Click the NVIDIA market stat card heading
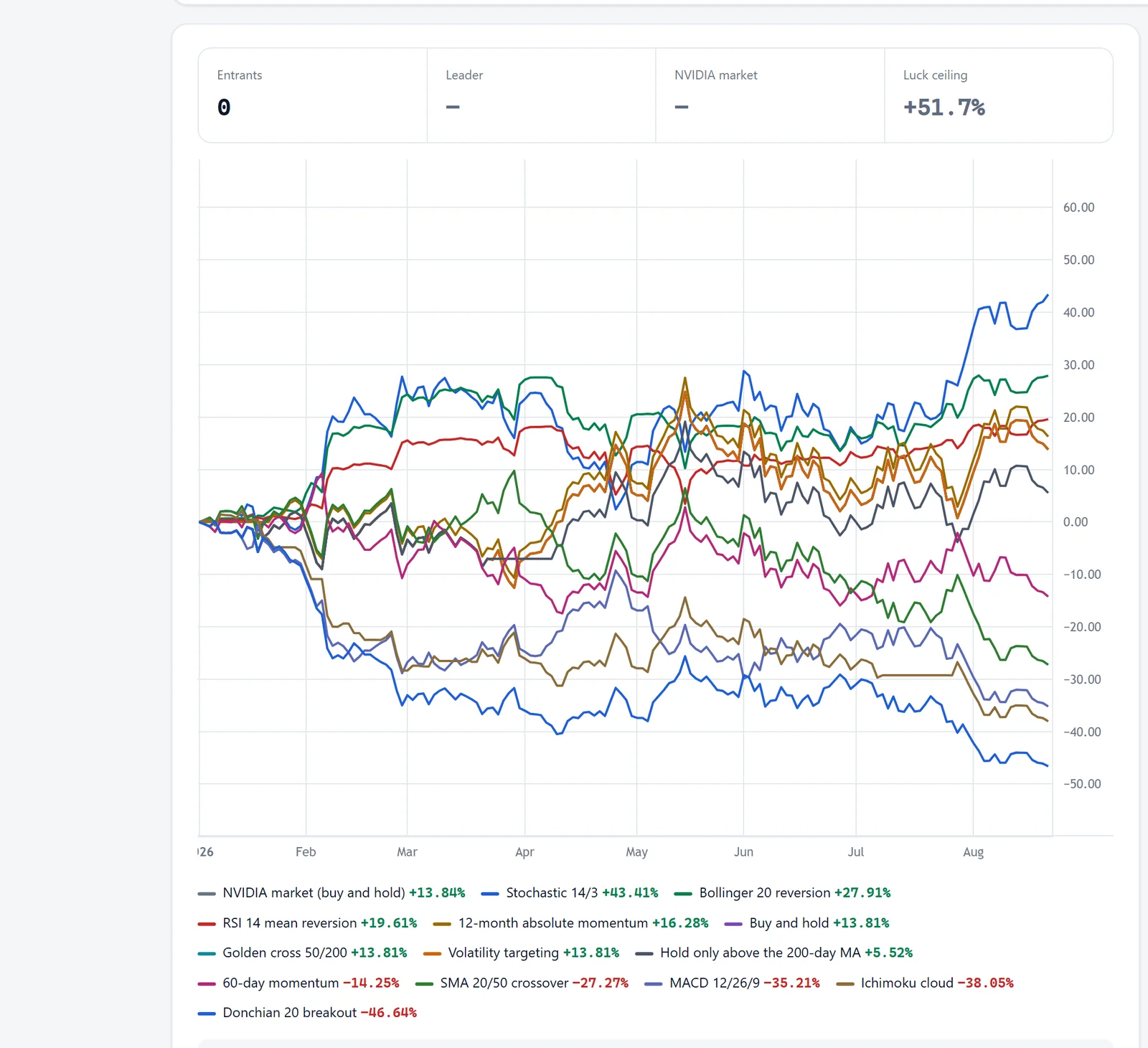This screenshot has width=1148, height=1048. pos(716,75)
